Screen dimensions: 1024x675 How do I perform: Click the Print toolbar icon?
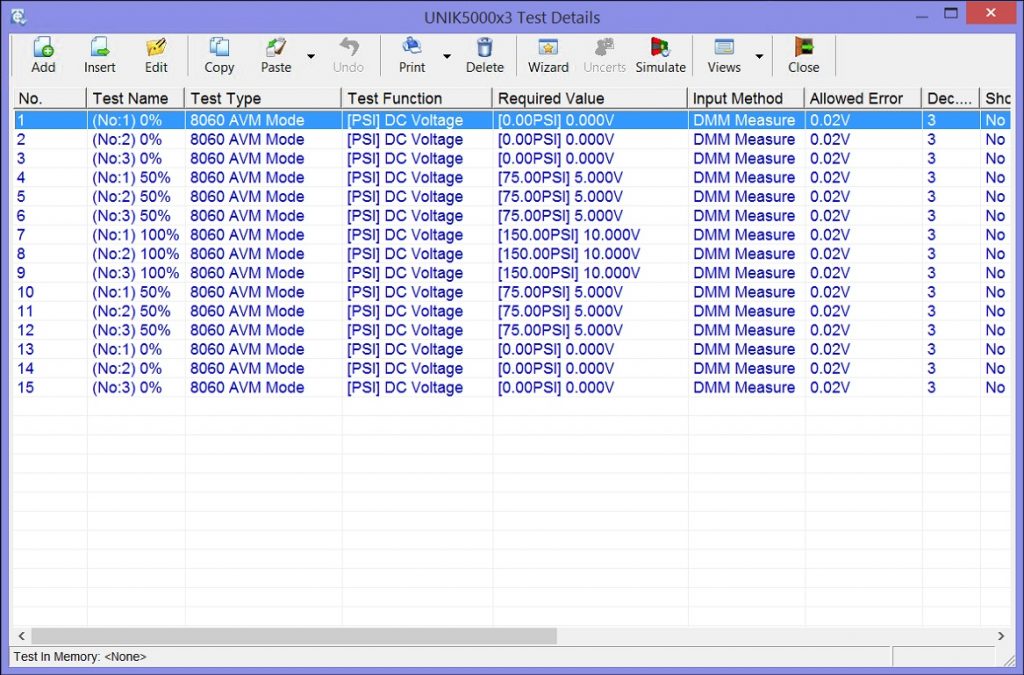coord(412,54)
